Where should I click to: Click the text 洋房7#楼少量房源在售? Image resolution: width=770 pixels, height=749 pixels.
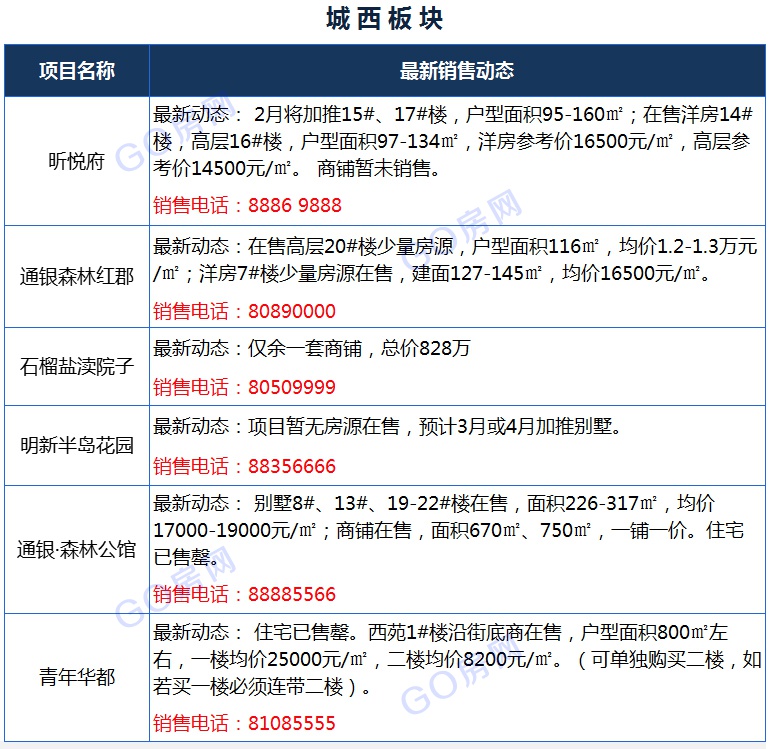pos(296,274)
